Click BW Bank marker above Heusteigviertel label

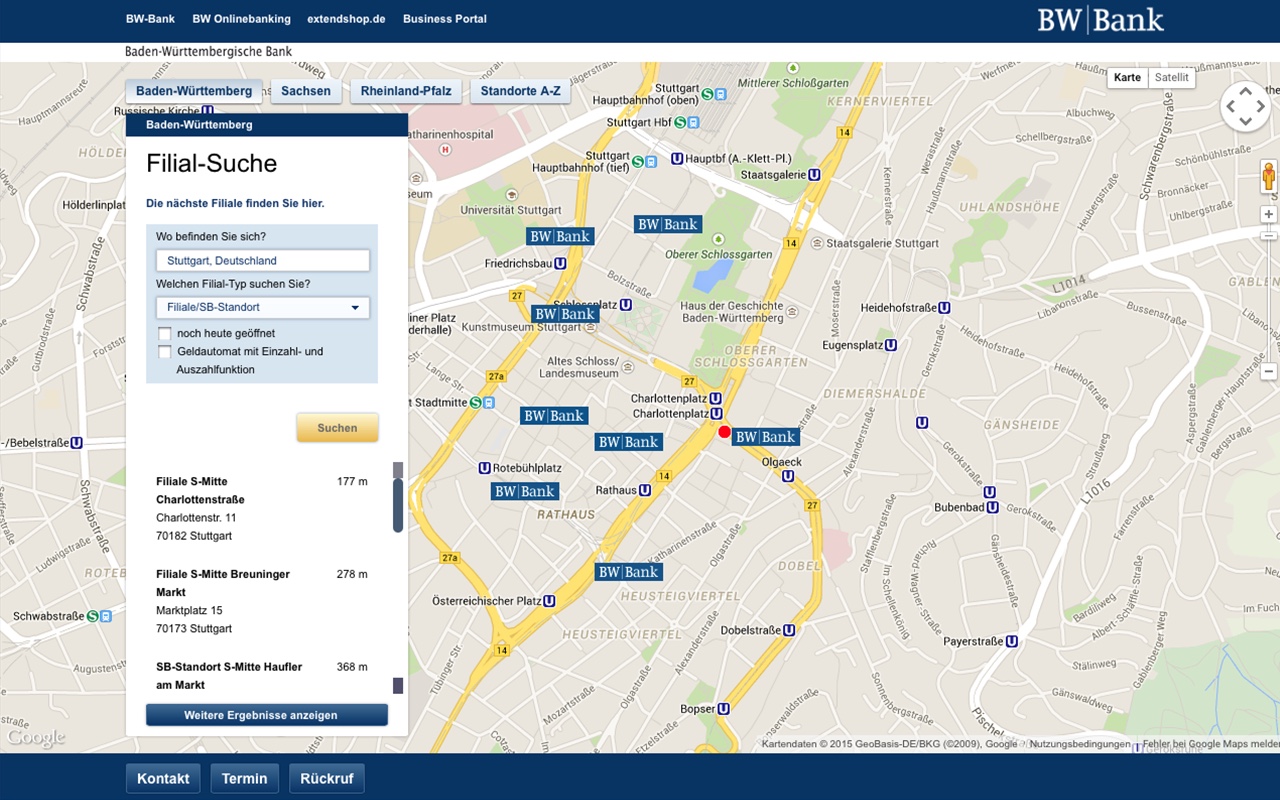628,572
